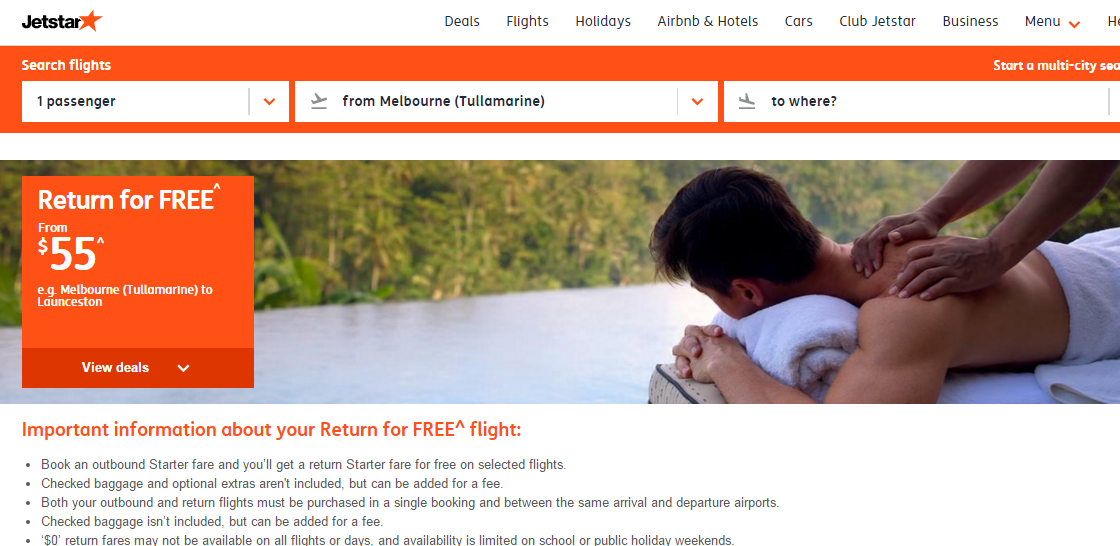Open the origin airport dropdown arrow
This screenshot has height=546, width=1120.
coord(698,101)
